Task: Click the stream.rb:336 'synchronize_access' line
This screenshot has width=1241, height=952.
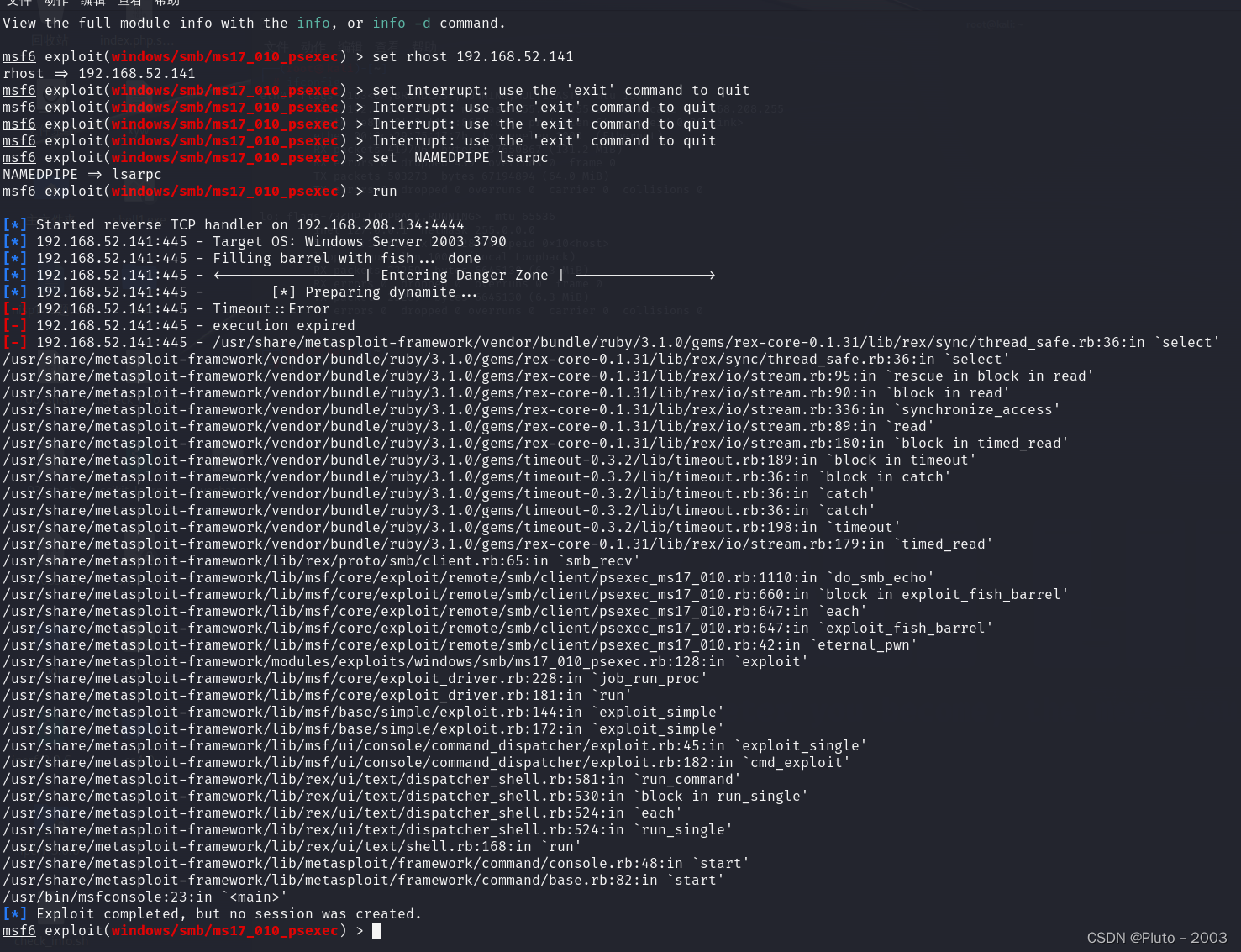Action: coord(531,409)
